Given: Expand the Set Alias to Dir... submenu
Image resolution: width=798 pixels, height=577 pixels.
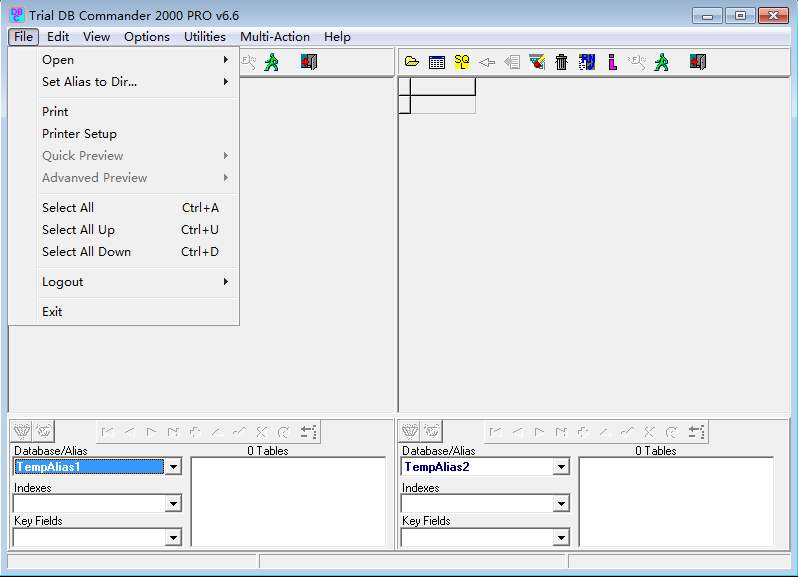Looking at the screenshot, I should click(x=135, y=81).
